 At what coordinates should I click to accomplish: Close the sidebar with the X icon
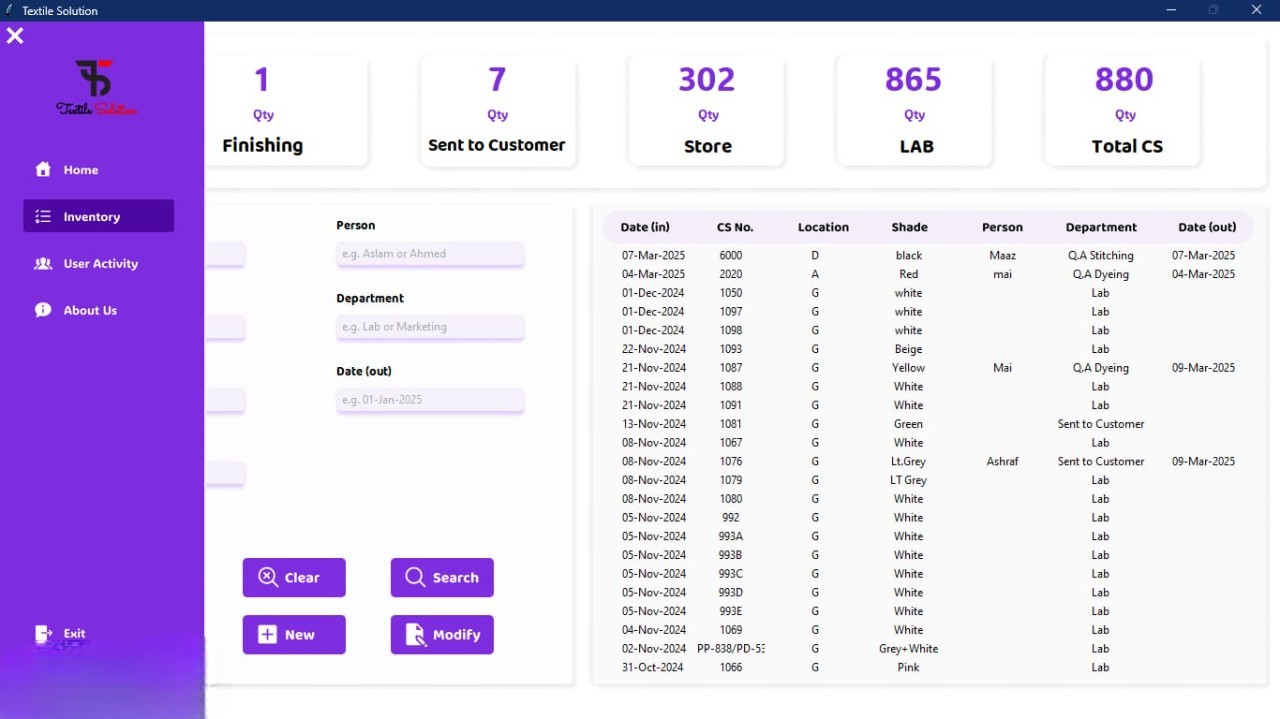coord(15,36)
